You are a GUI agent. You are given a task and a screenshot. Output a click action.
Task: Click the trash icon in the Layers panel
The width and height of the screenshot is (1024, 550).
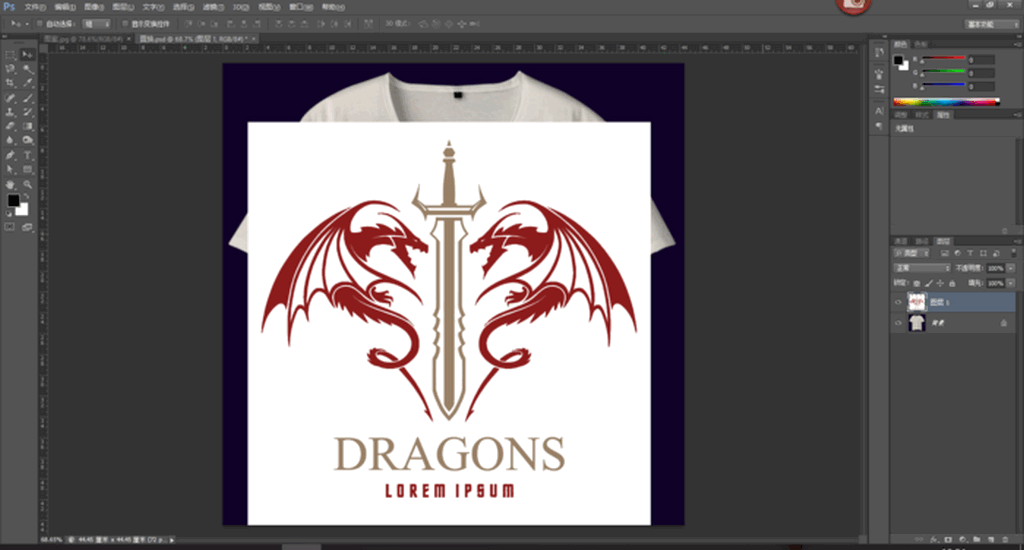1006,540
